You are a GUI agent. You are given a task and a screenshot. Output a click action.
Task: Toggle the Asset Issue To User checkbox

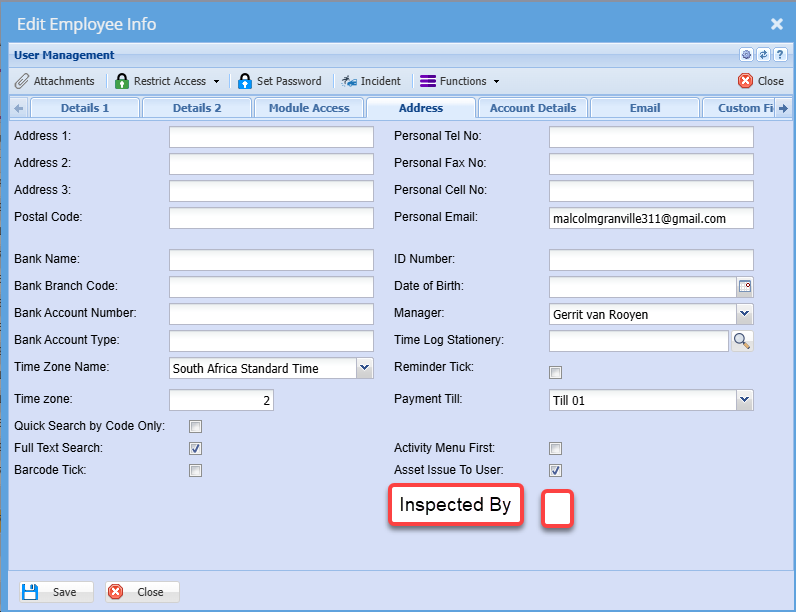556,470
